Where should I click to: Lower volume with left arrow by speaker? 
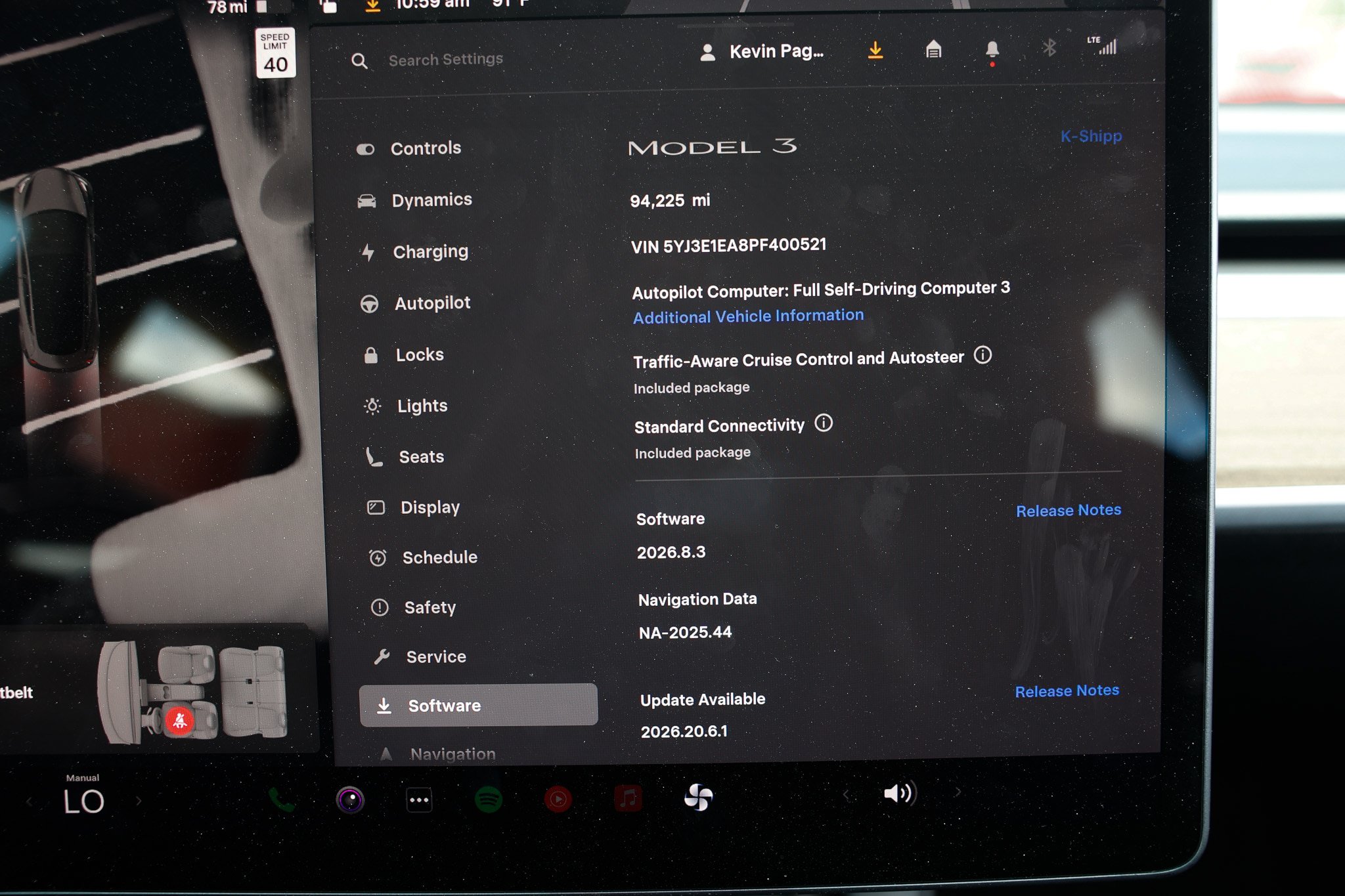845,796
